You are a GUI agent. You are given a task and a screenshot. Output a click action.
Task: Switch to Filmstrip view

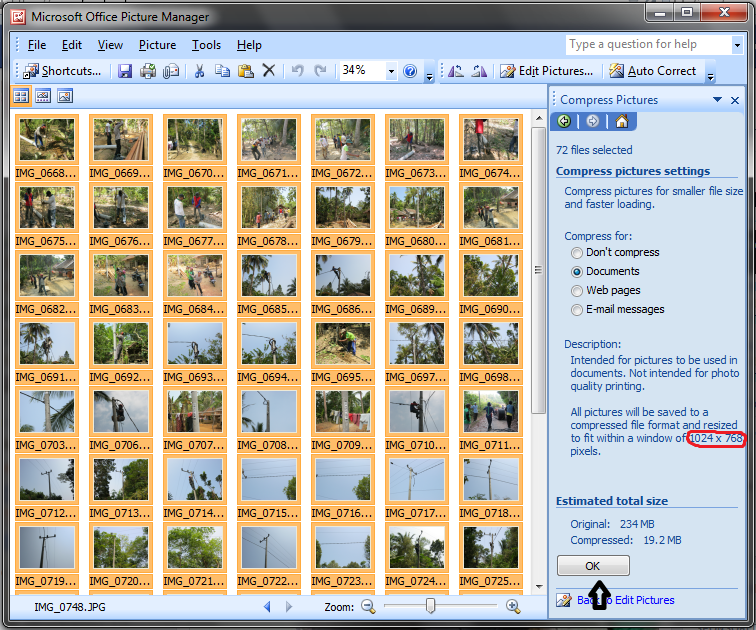(43, 96)
